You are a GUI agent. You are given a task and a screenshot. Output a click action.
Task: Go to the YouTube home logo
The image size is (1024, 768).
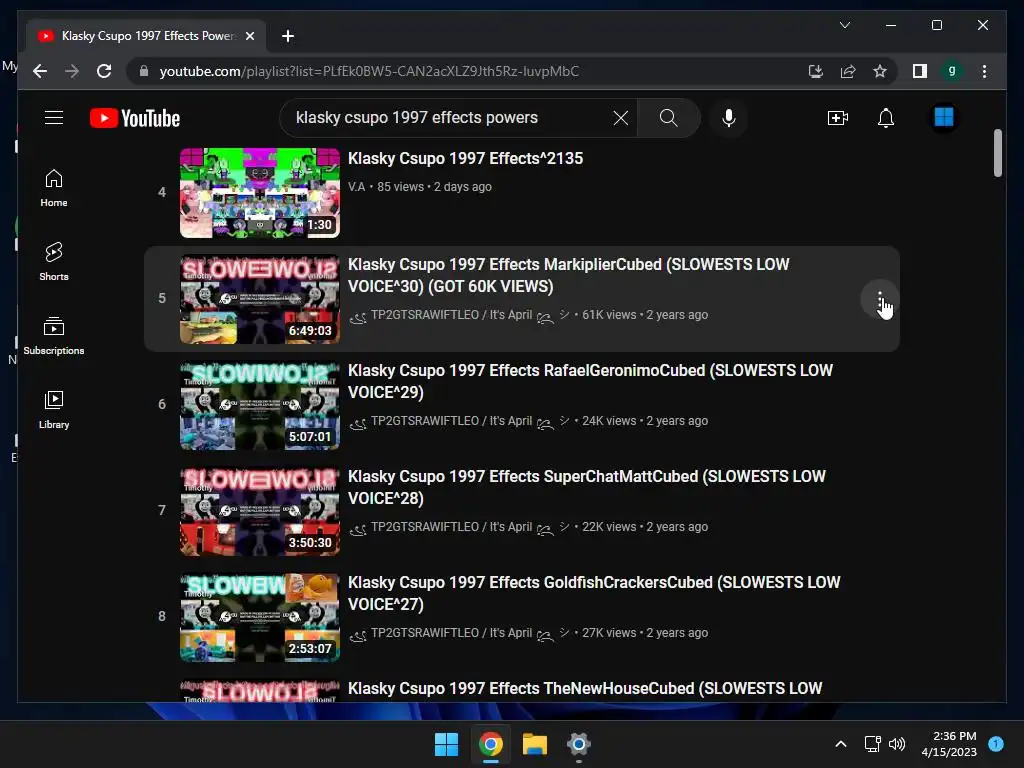135,118
